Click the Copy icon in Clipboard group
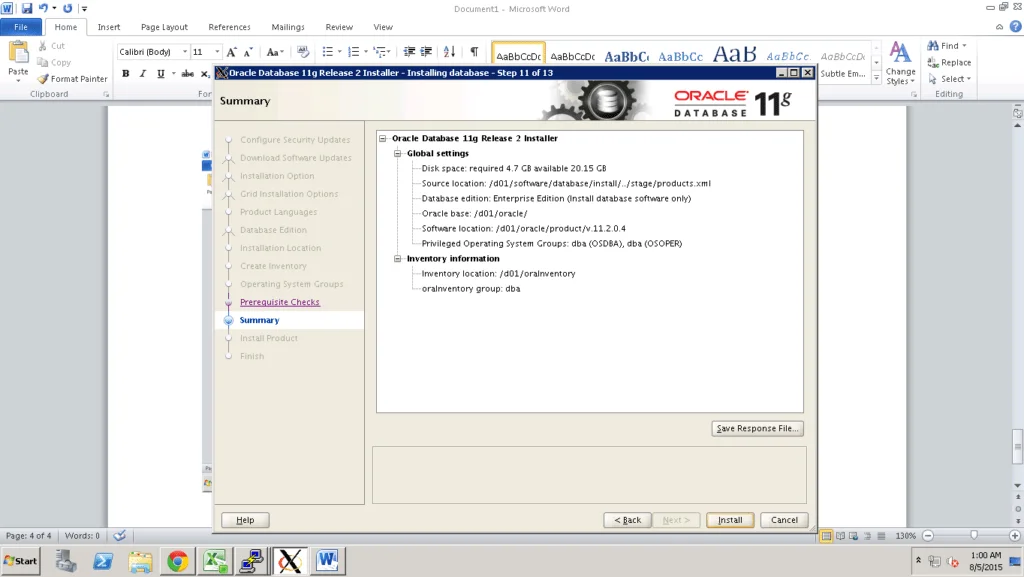Screen dimensions: 1024x577 tap(43, 62)
